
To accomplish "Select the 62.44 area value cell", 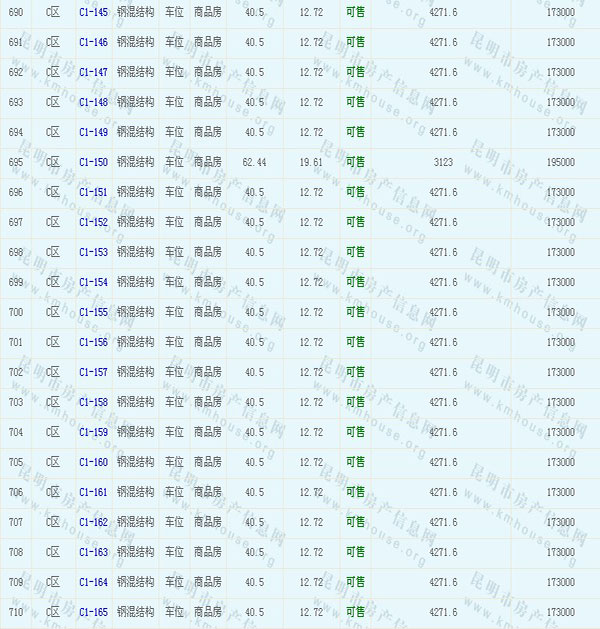I will pos(254,163).
